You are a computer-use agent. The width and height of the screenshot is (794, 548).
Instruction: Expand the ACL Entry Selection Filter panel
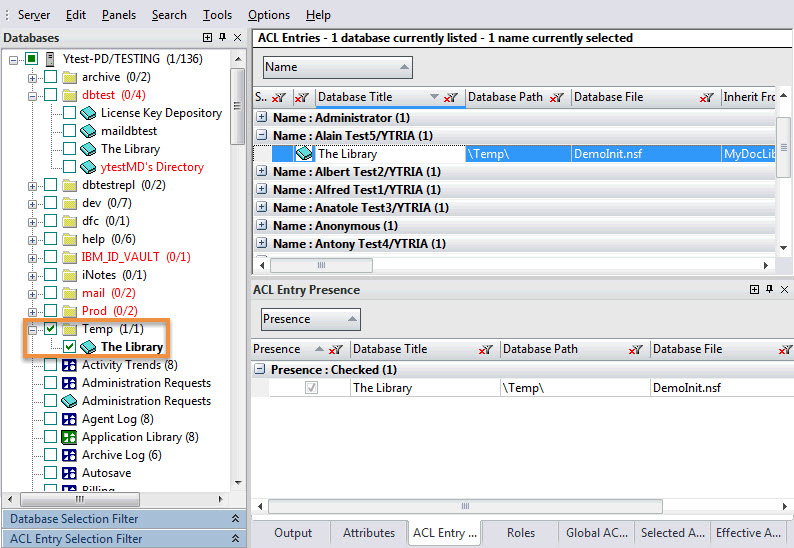pyautogui.click(x=235, y=539)
